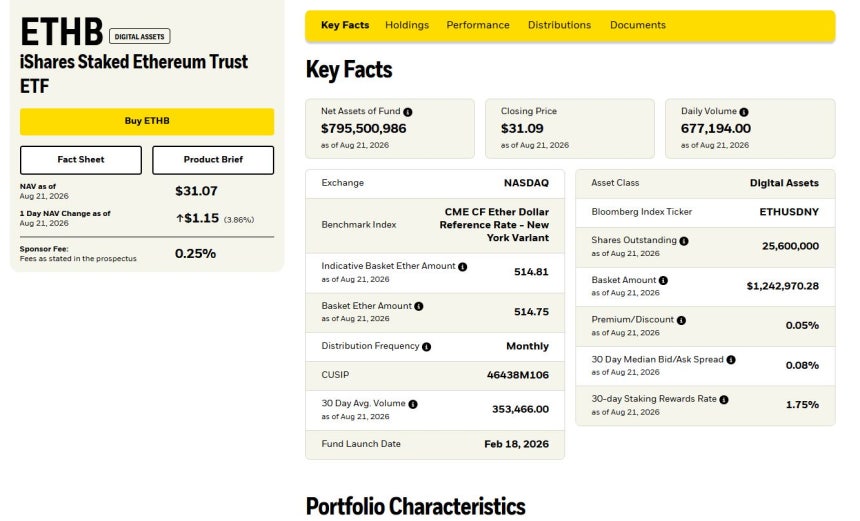Viewport: 860px width, 521px height.
Task: Click the Buy ETHB button
Action: pos(147,121)
